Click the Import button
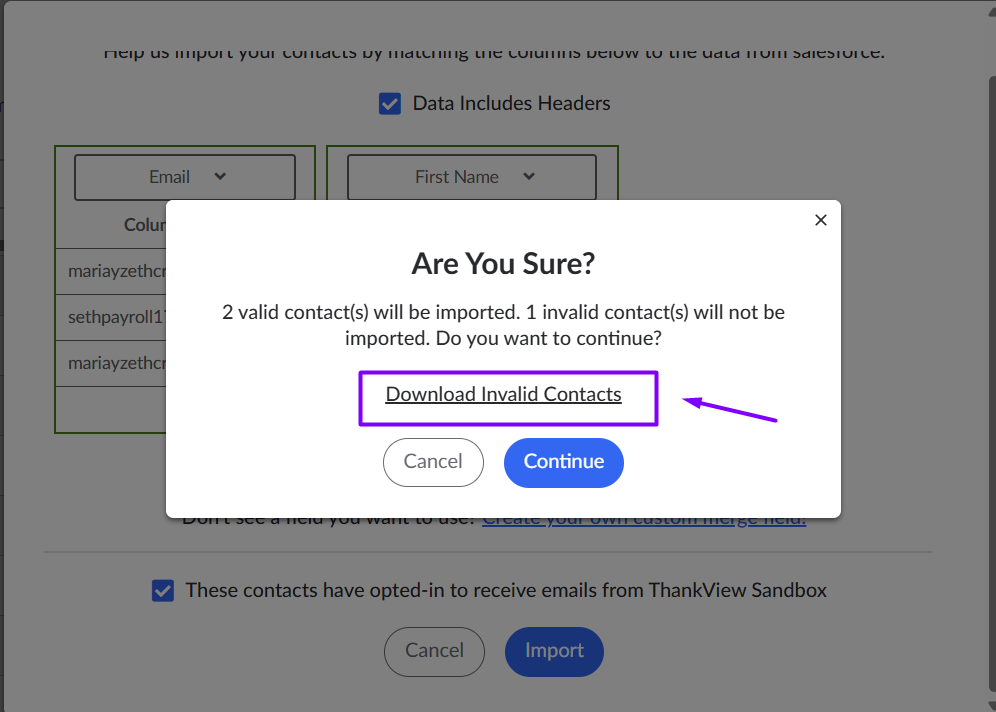 [x=554, y=651]
